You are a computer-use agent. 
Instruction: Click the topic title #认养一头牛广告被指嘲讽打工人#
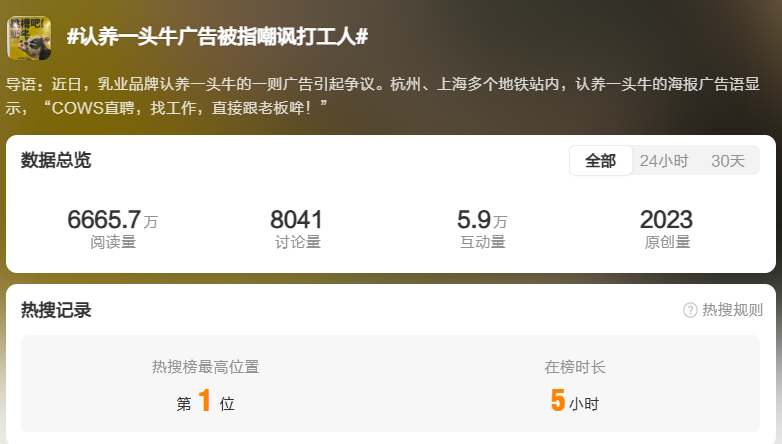[x=217, y=36]
